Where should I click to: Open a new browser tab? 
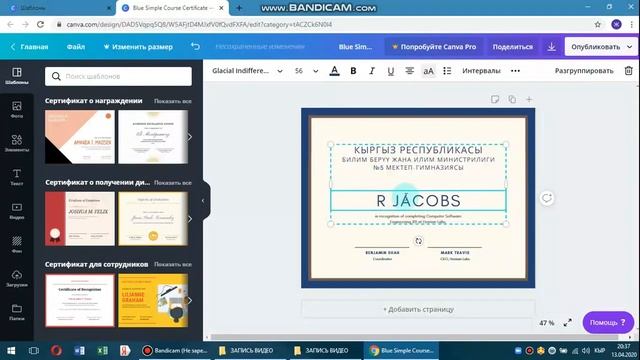(x=239, y=8)
